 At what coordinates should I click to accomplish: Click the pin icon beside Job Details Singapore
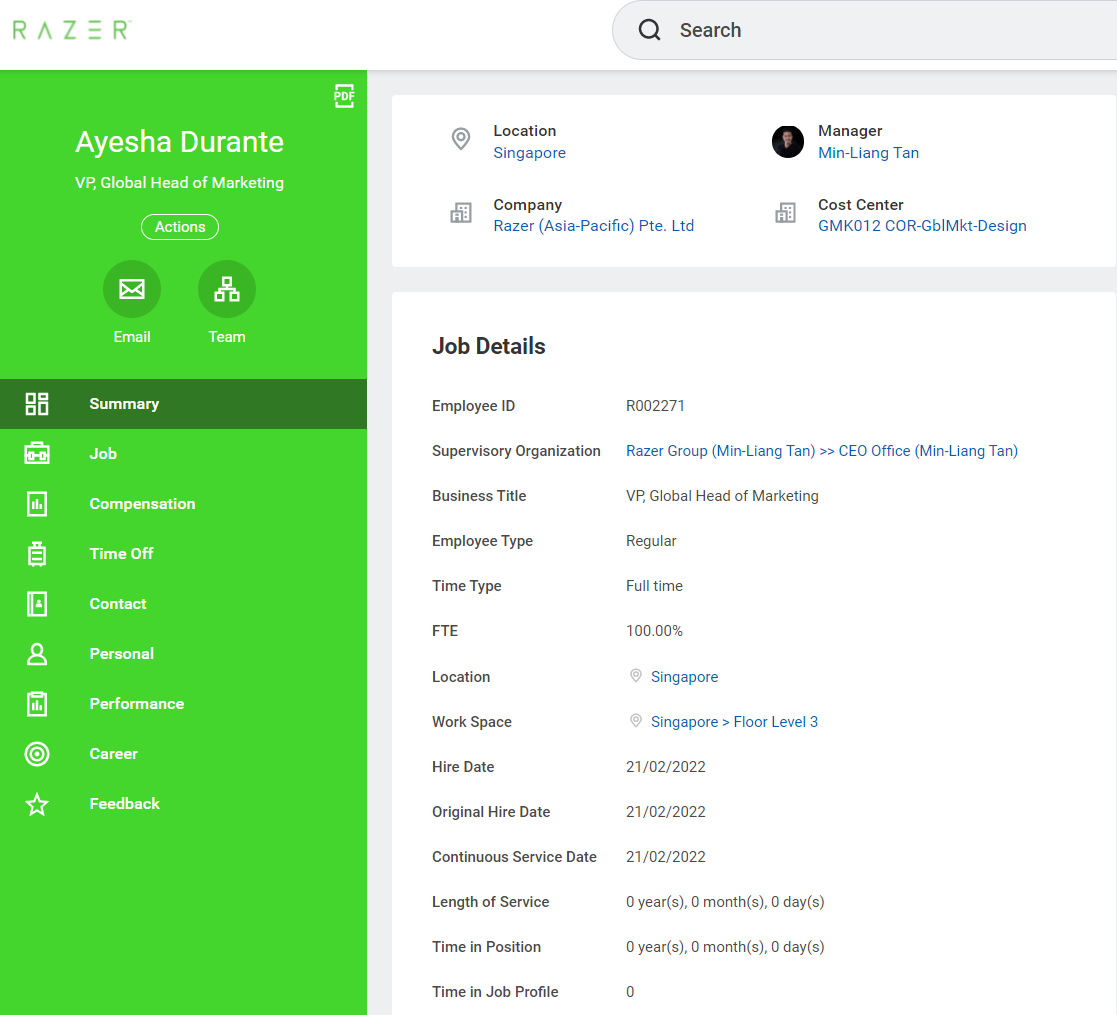(x=635, y=675)
